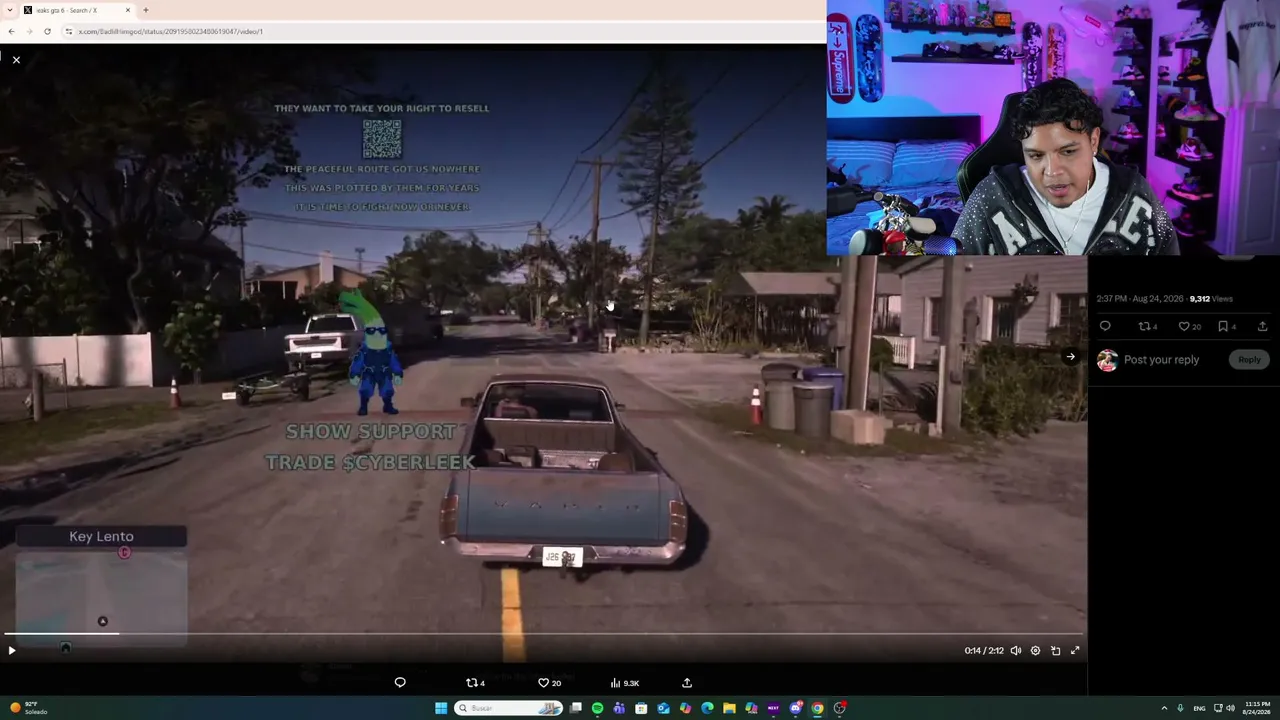The width and height of the screenshot is (1280, 720).
Task: Click the taskbar search box
Action: pos(508,708)
